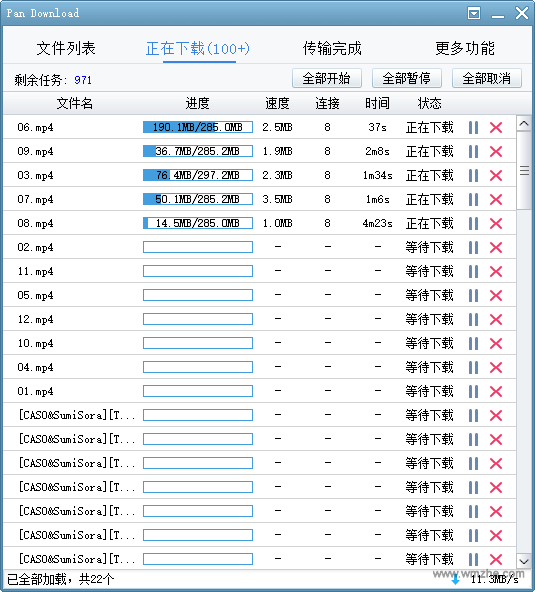The width and height of the screenshot is (535, 592).
Task: Click the 07.mp4 progress bar
Action: click(198, 199)
